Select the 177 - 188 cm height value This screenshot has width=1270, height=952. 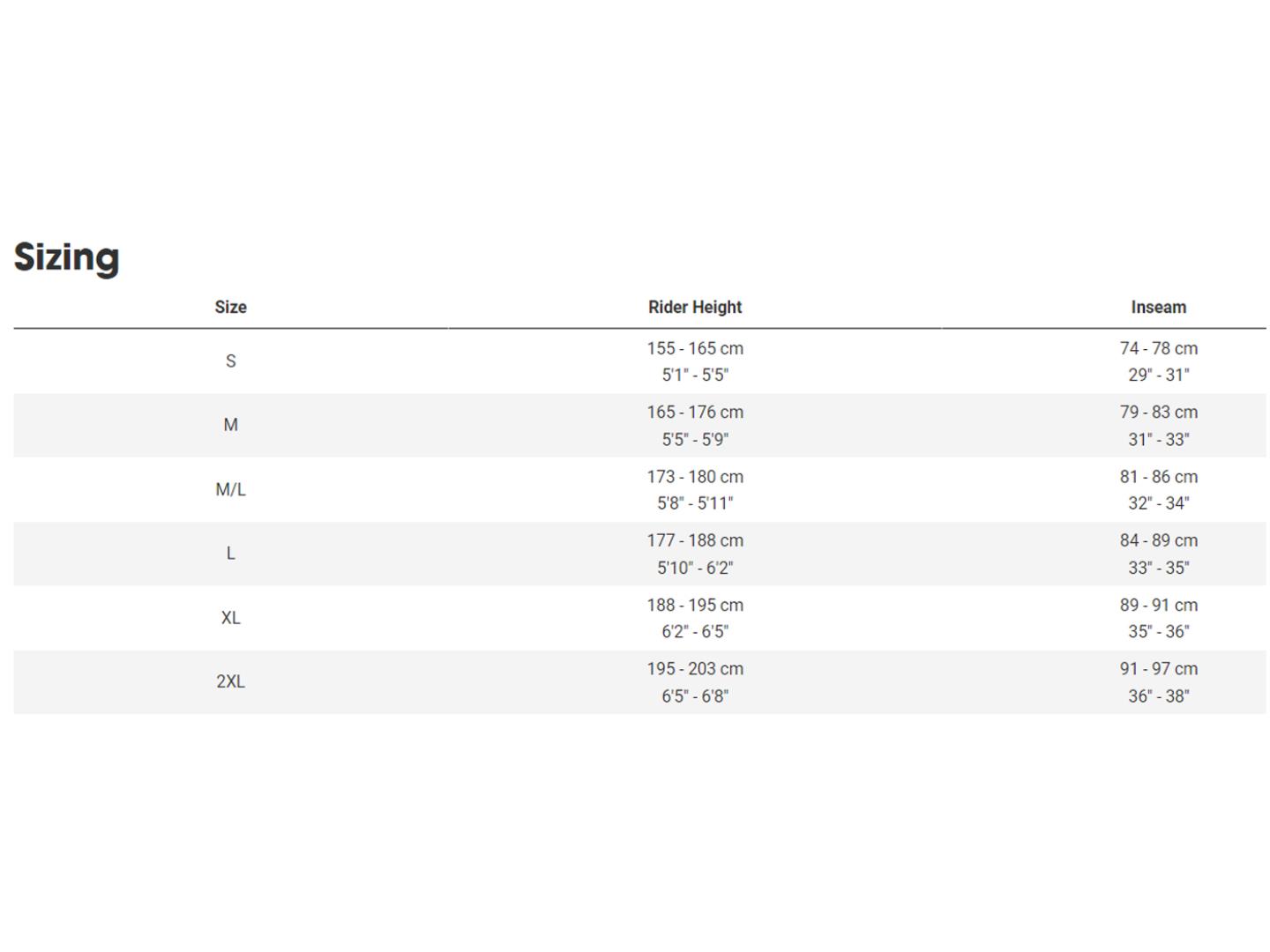pos(695,540)
